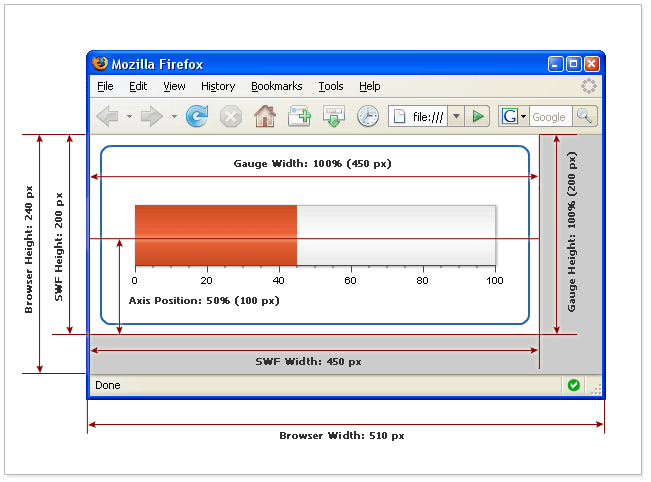Focus the Google search input field

(x=549, y=117)
